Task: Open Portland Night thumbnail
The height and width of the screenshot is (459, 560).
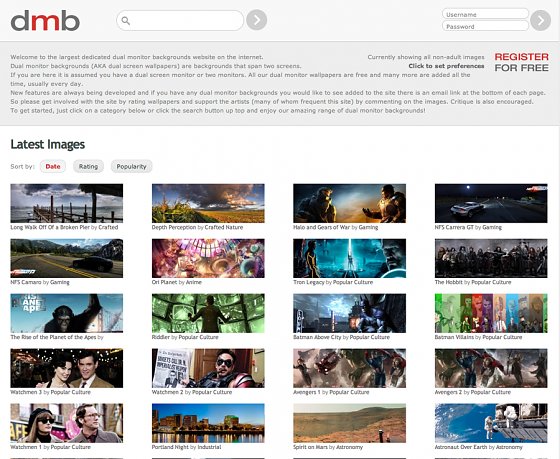Action: click(208, 423)
